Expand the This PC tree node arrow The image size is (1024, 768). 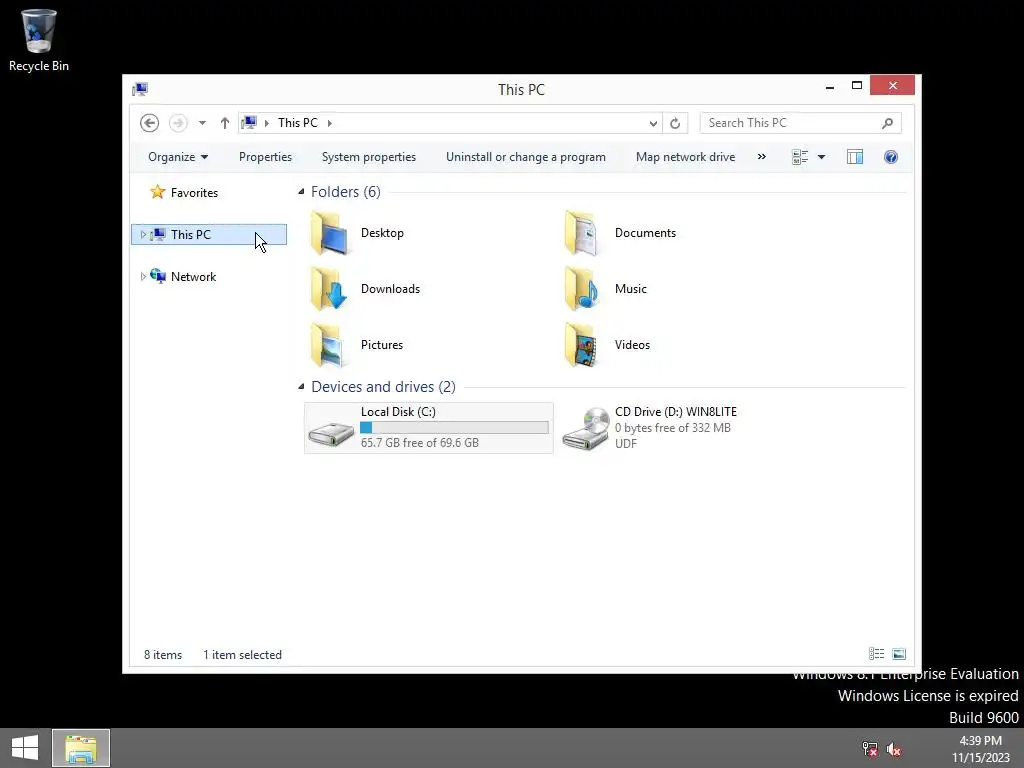pyautogui.click(x=143, y=234)
